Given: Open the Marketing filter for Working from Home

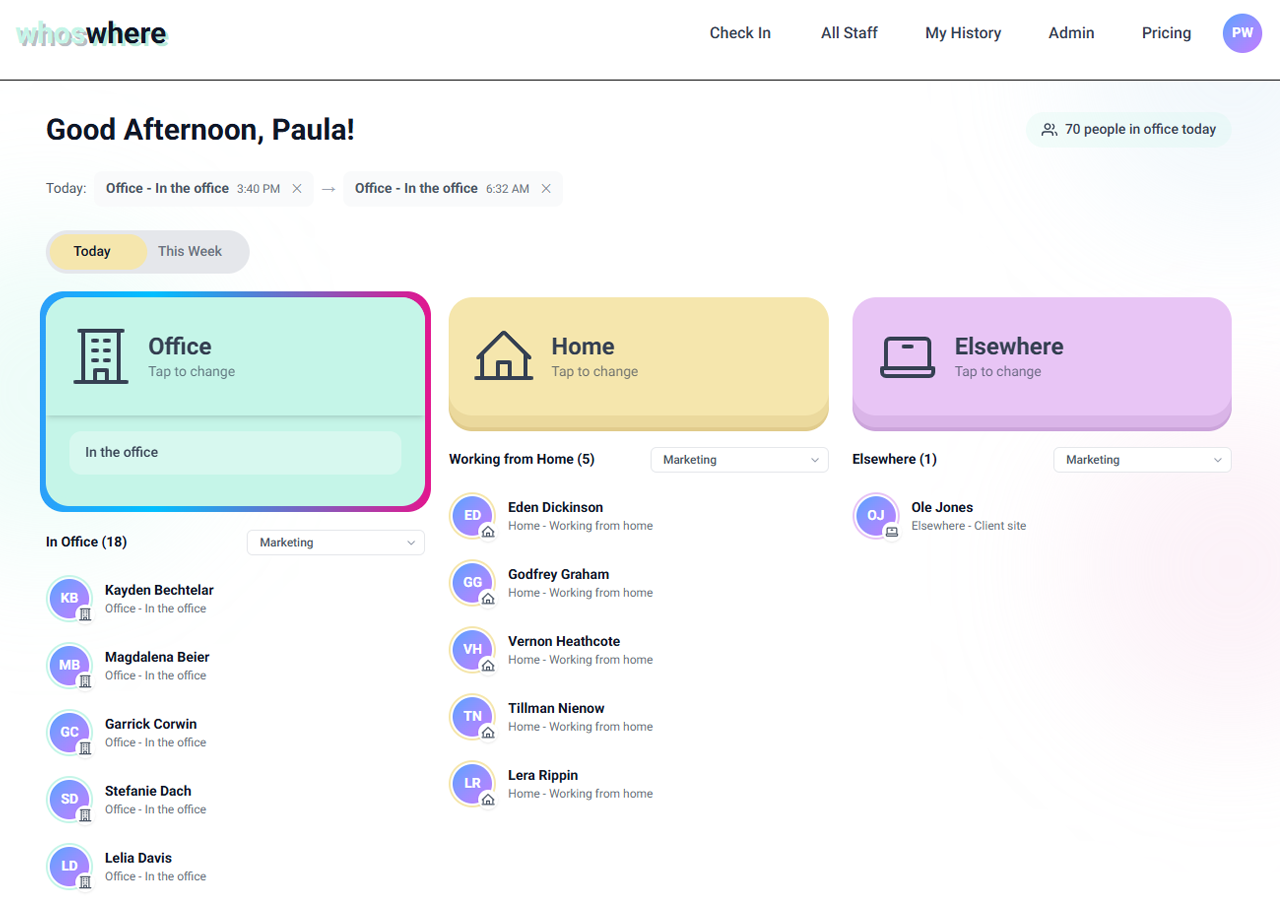Looking at the screenshot, I should pos(739,459).
